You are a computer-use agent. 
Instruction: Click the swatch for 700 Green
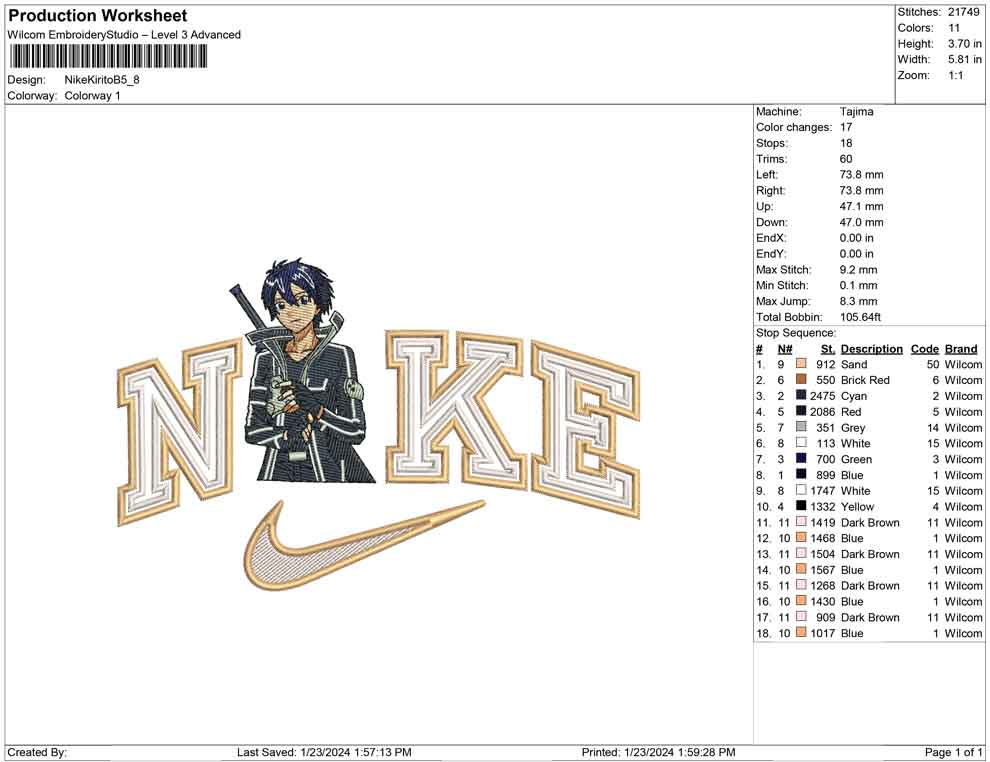(x=801, y=459)
